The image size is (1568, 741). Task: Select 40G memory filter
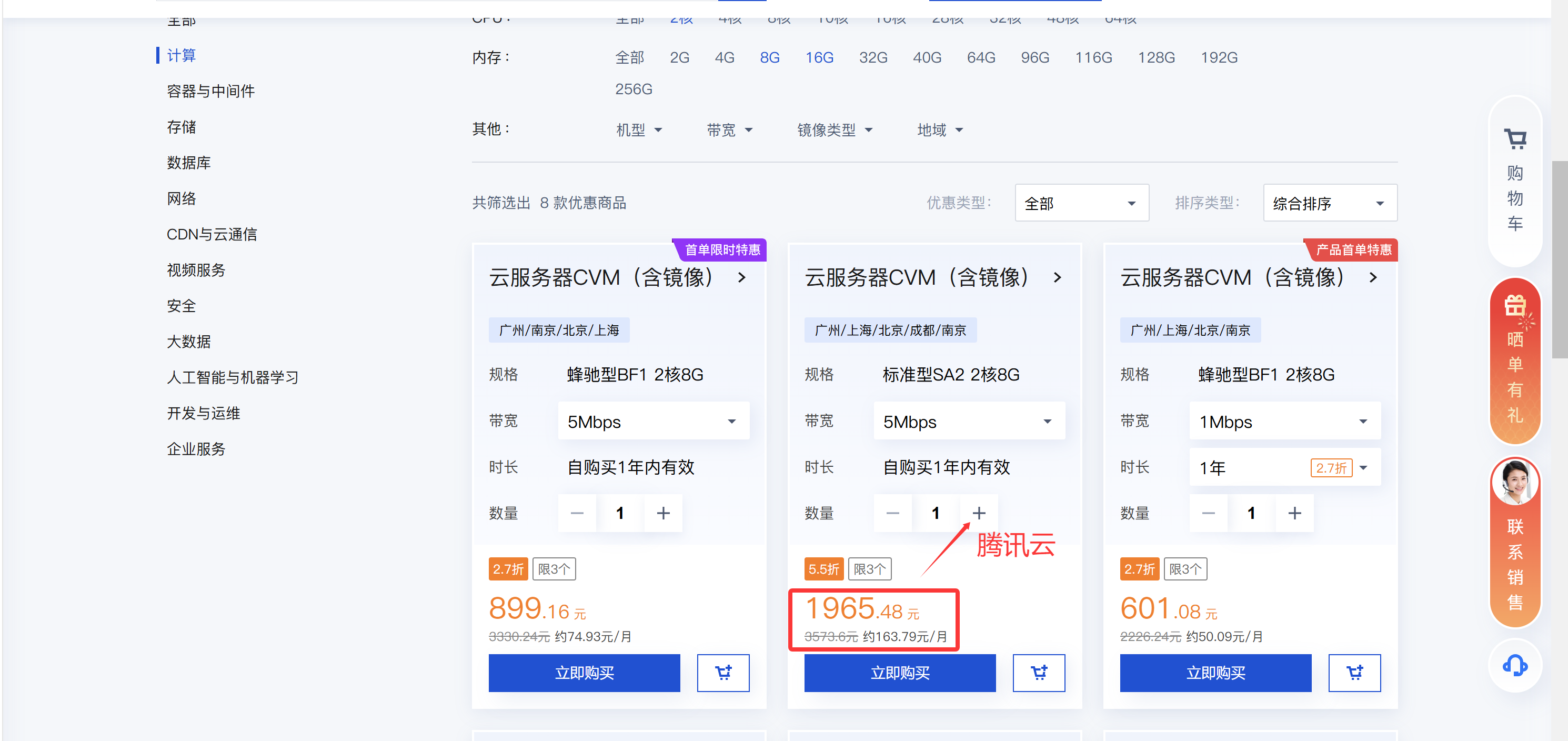927,58
